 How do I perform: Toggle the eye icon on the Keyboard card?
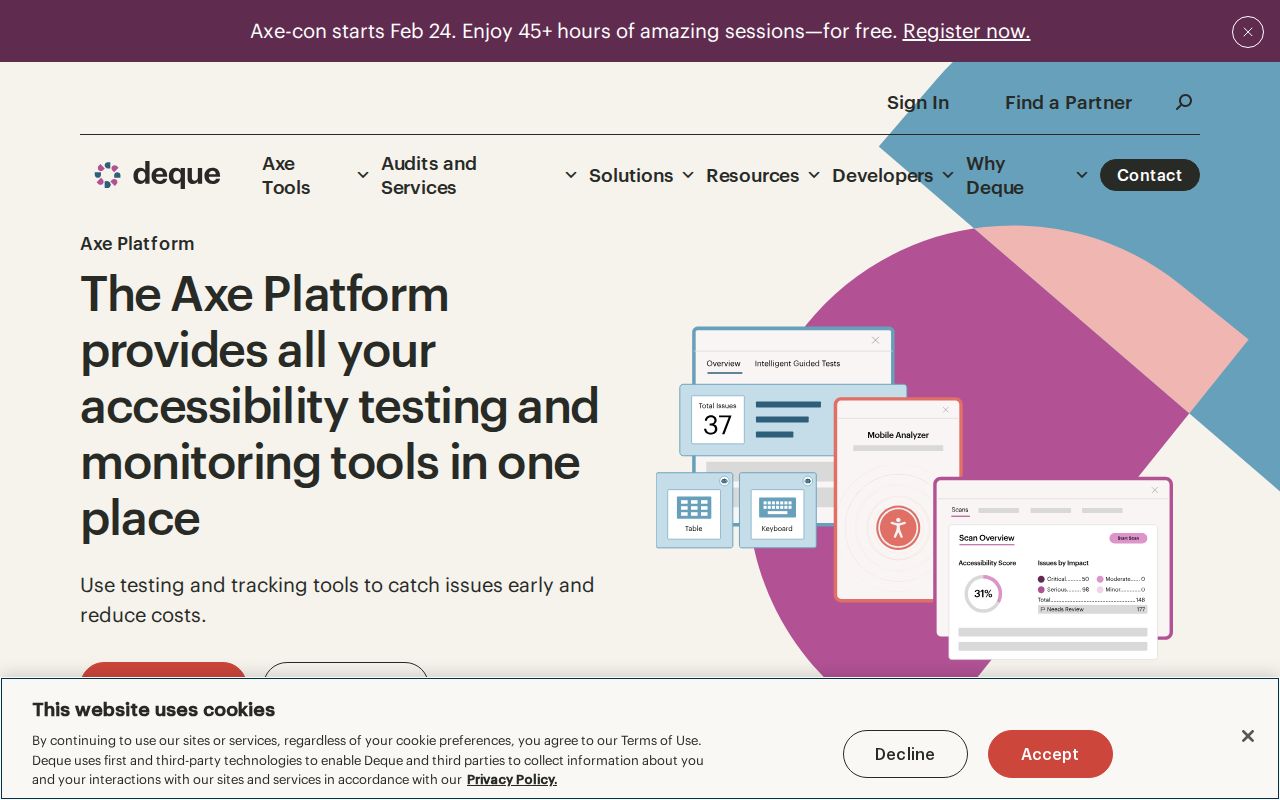click(x=807, y=481)
